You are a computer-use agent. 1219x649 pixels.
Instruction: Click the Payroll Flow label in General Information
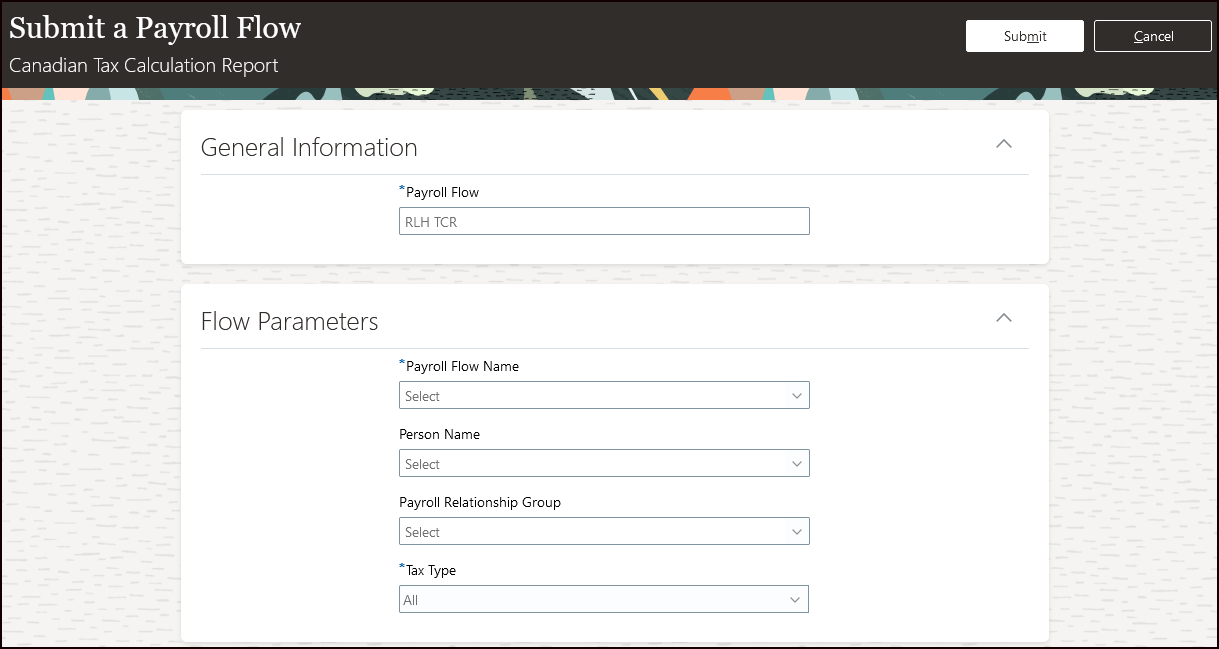click(x=442, y=192)
